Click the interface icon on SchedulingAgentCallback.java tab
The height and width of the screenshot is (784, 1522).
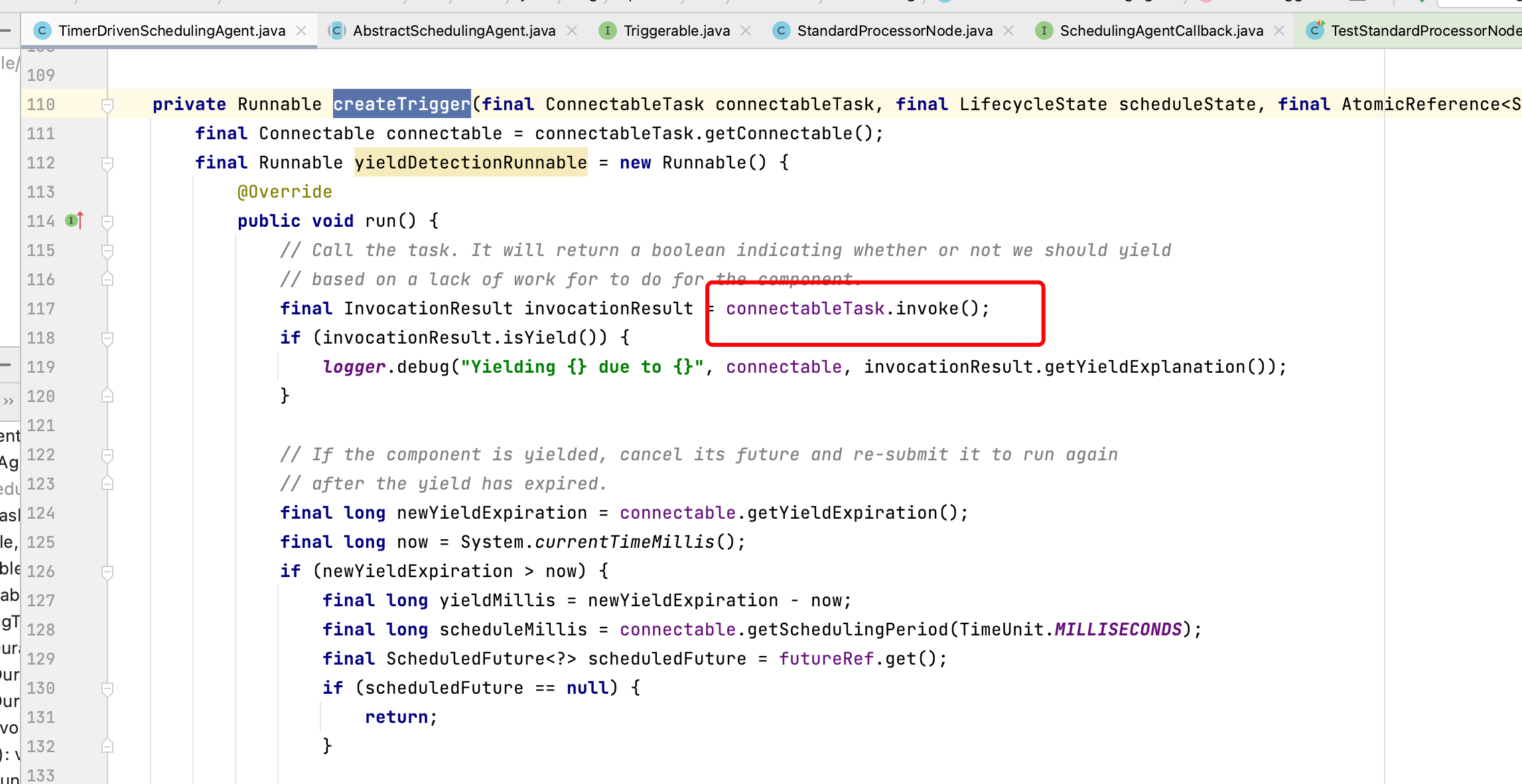click(x=1044, y=31)
